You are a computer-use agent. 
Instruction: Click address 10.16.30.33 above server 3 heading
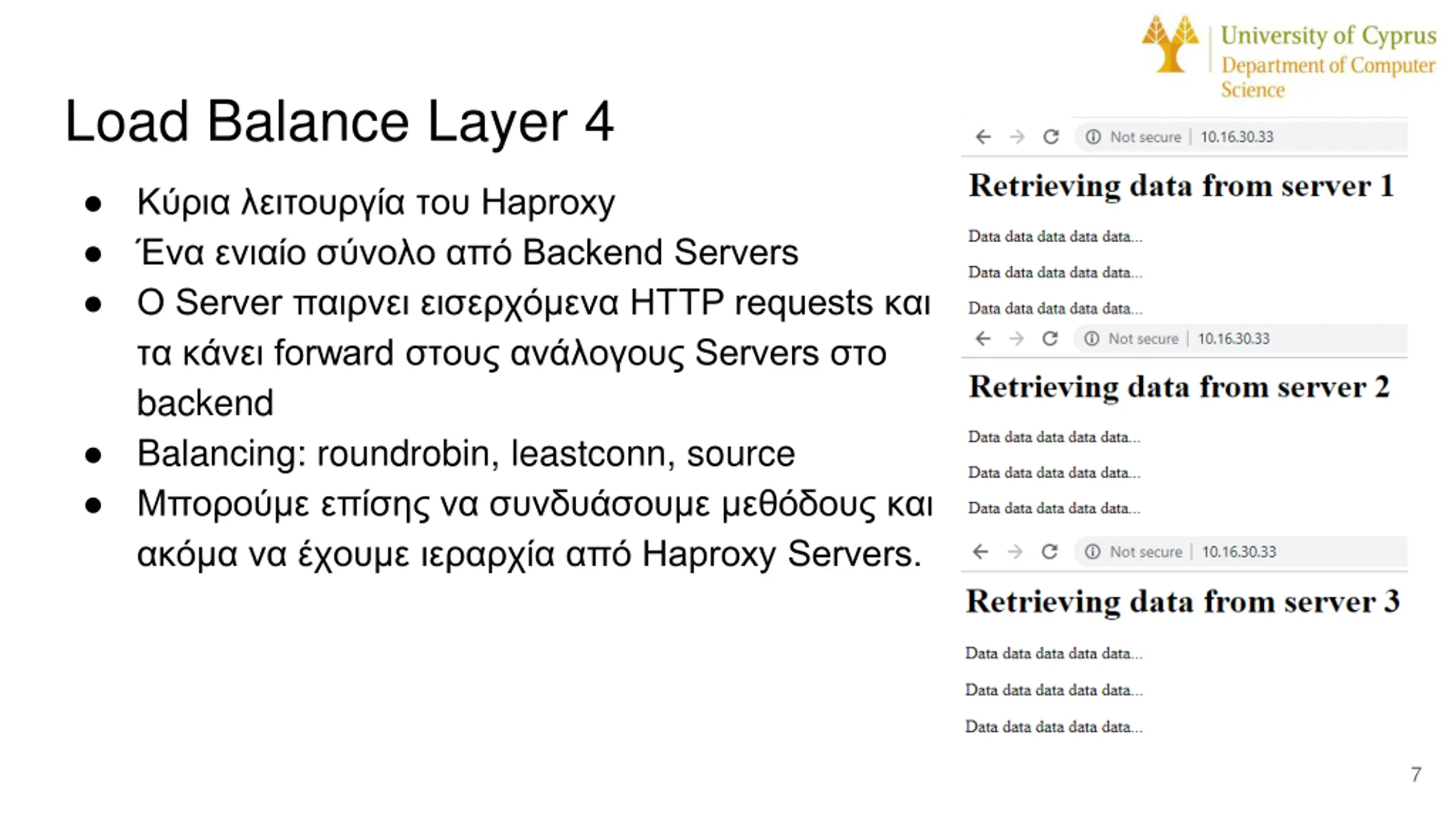coord(1239,552)
